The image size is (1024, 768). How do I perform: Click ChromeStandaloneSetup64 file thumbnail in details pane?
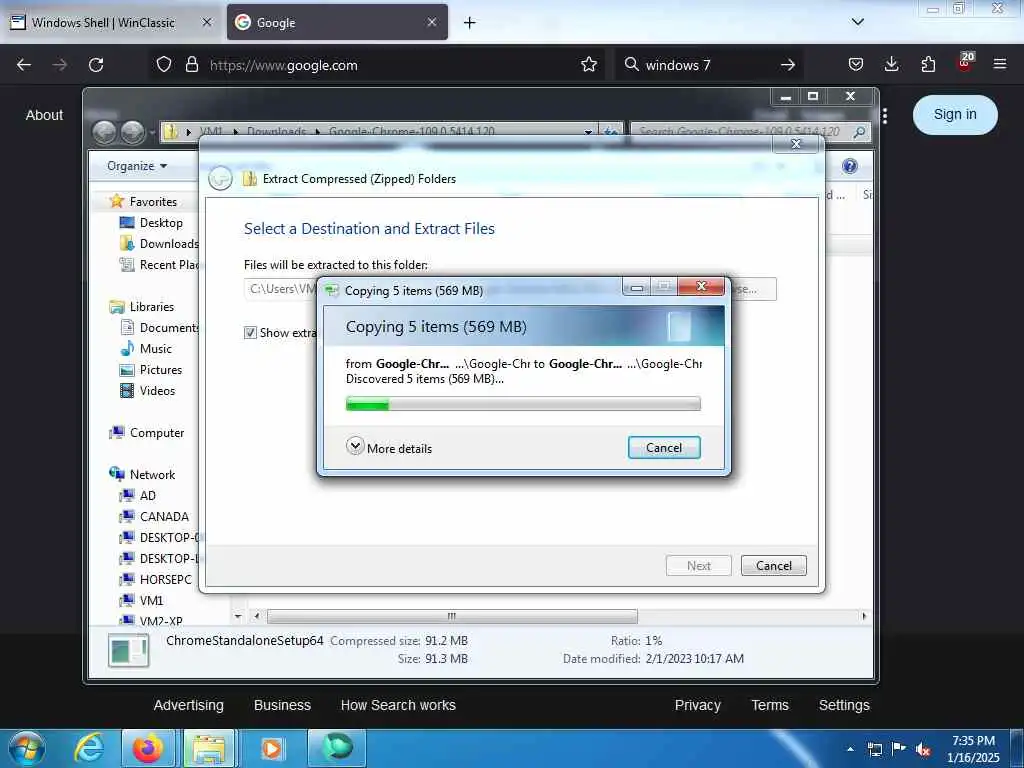click(129, 650)
